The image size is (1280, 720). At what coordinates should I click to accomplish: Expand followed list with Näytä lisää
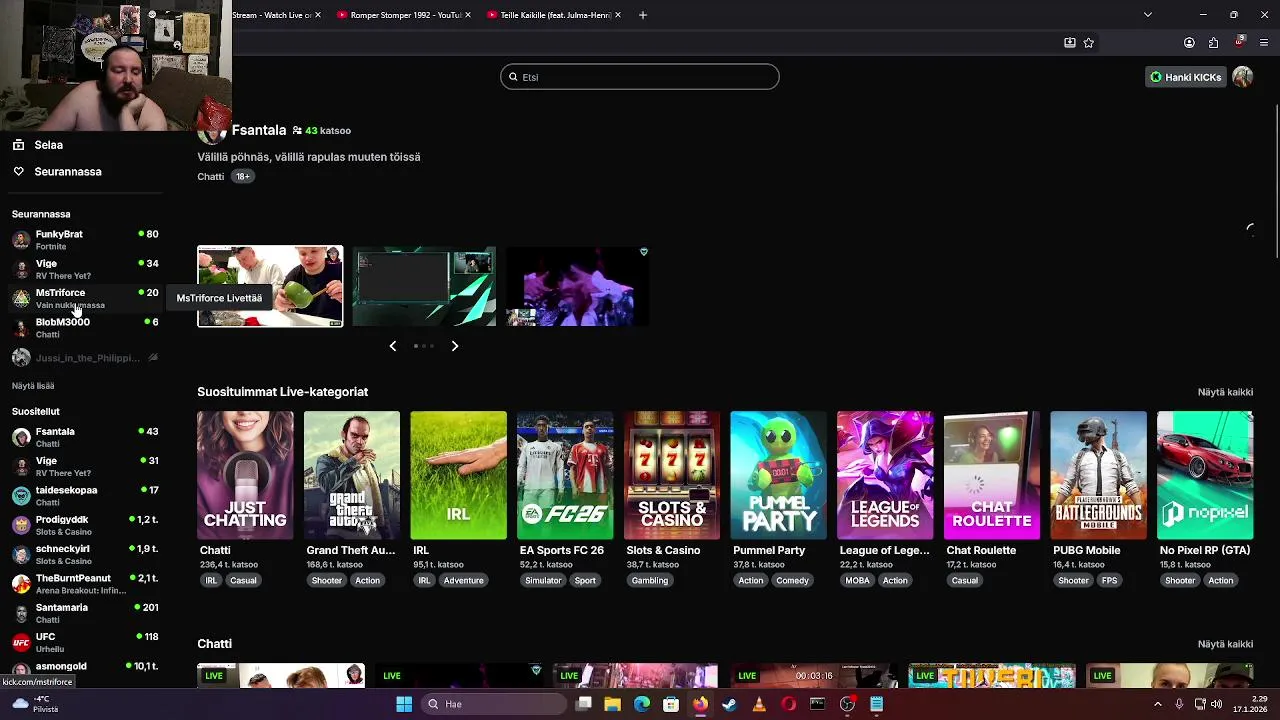(x=33, y=386)
